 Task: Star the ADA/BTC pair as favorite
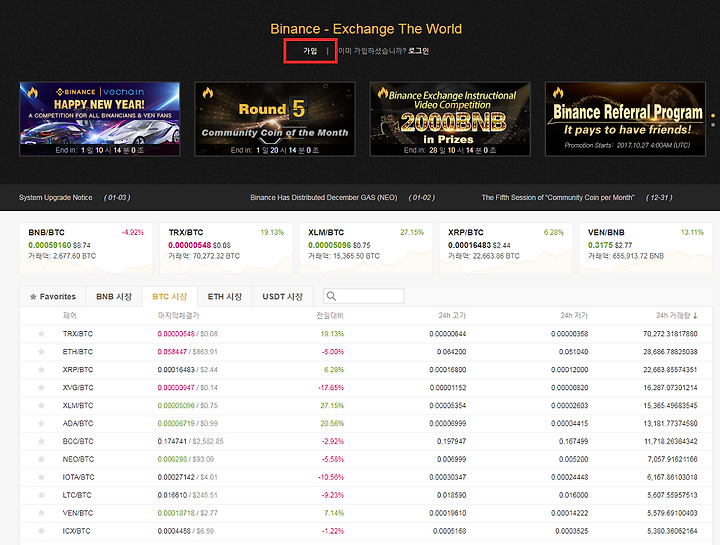click(41, 423)
